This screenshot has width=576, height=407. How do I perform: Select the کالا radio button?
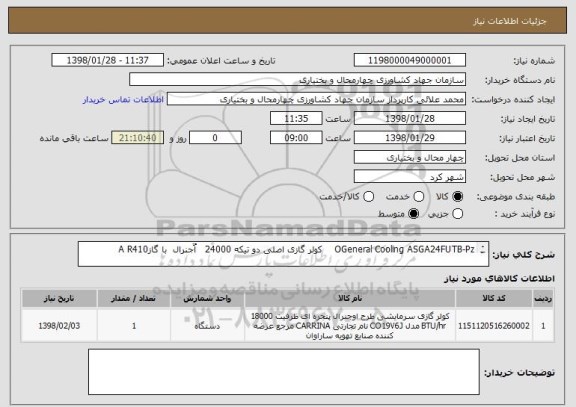click(457, 197)
